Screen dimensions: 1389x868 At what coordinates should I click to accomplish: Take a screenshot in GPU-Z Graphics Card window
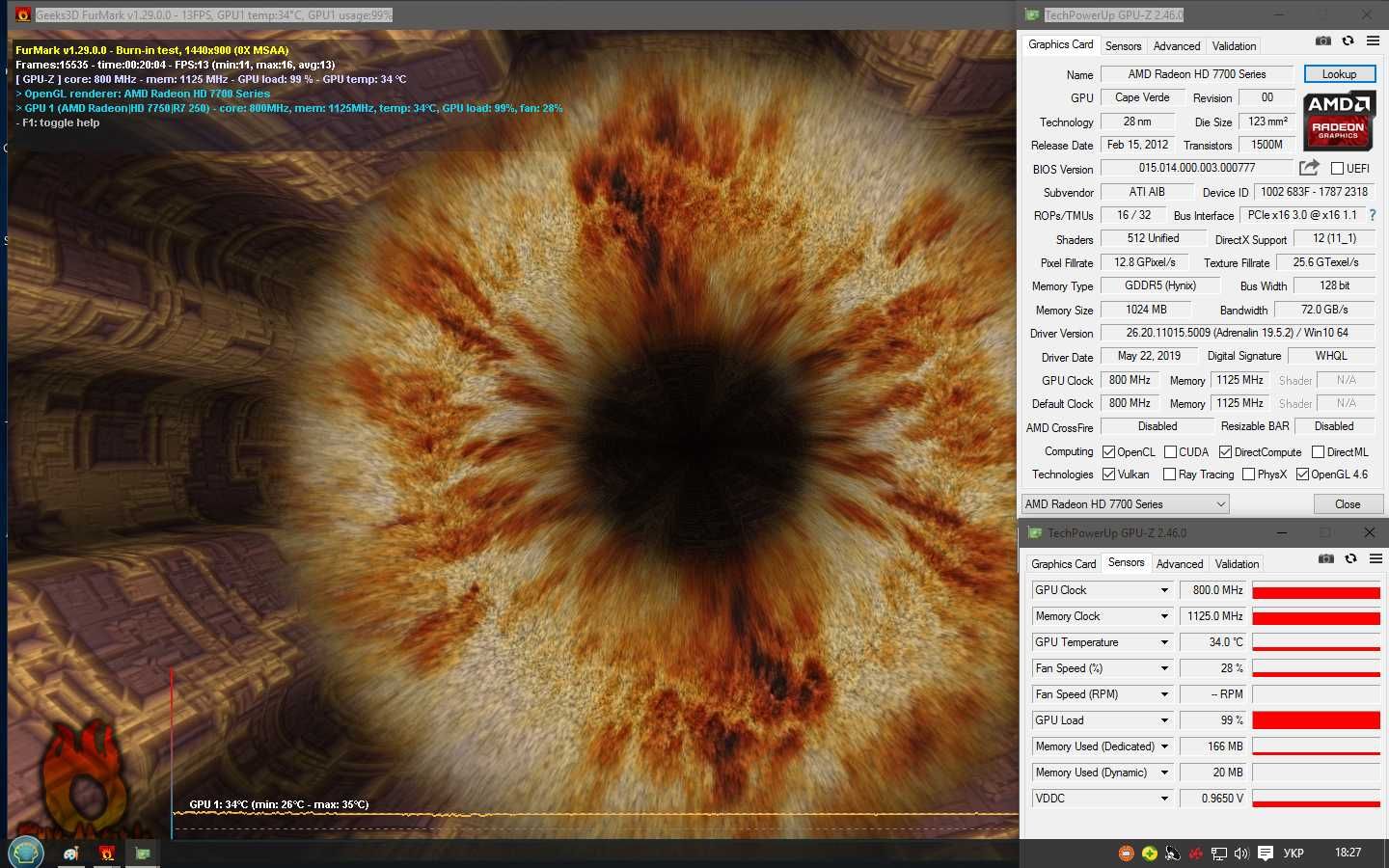click(1323, 41)
